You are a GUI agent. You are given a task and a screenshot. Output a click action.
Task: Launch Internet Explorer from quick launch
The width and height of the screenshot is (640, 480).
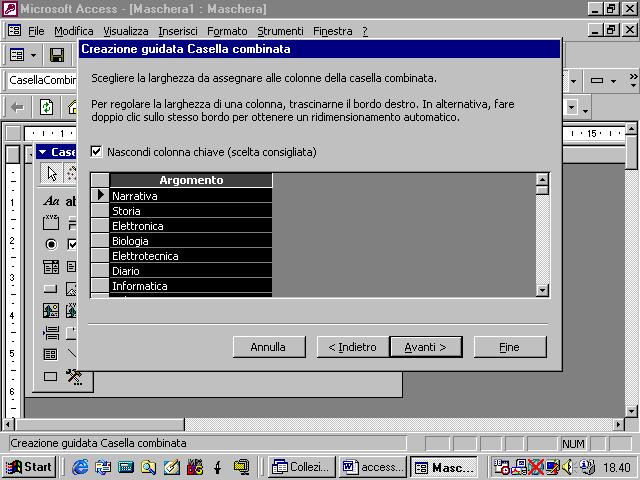[80, 467]
